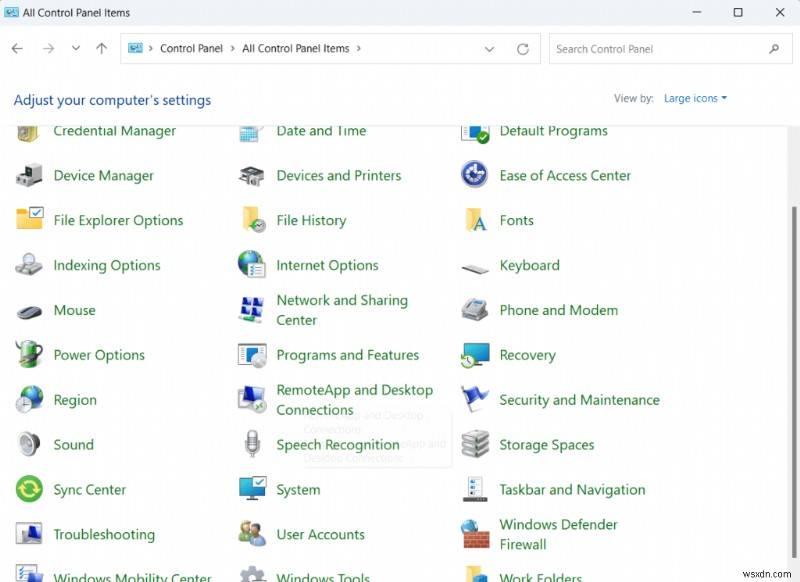This screenshot has height=582, width=800.
Task: Open Devices and Printers icon
Action: (252, 176)
